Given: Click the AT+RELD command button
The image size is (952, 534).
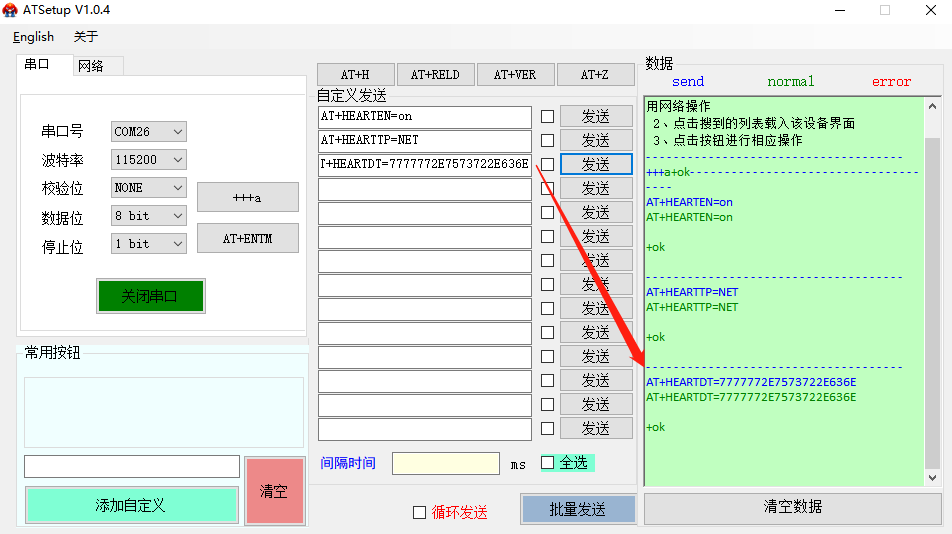Looking at the screenshot, I should click(435, 75).
